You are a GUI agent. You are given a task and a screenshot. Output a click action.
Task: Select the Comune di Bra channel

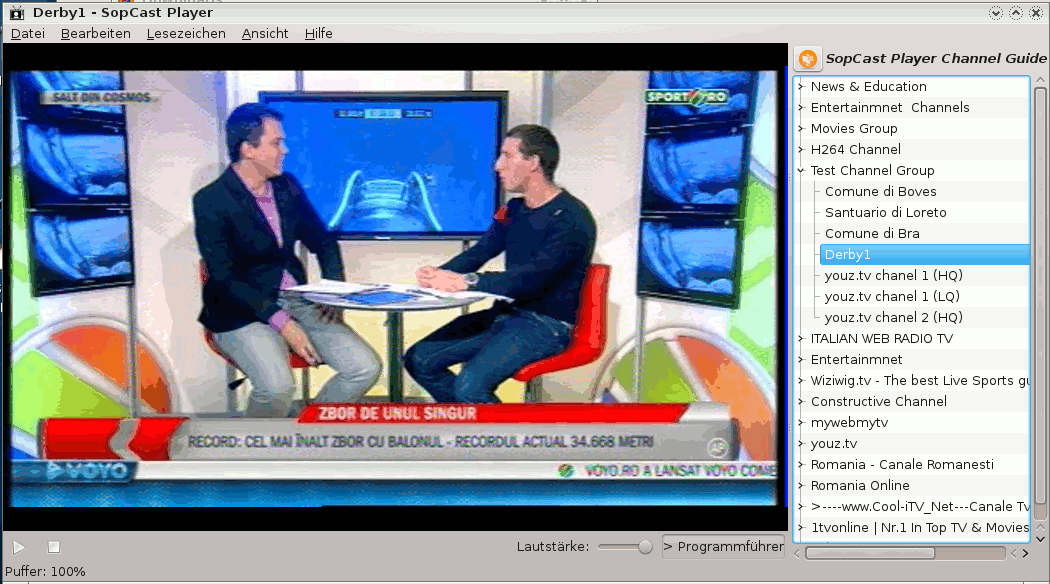[x=872, y=233]
